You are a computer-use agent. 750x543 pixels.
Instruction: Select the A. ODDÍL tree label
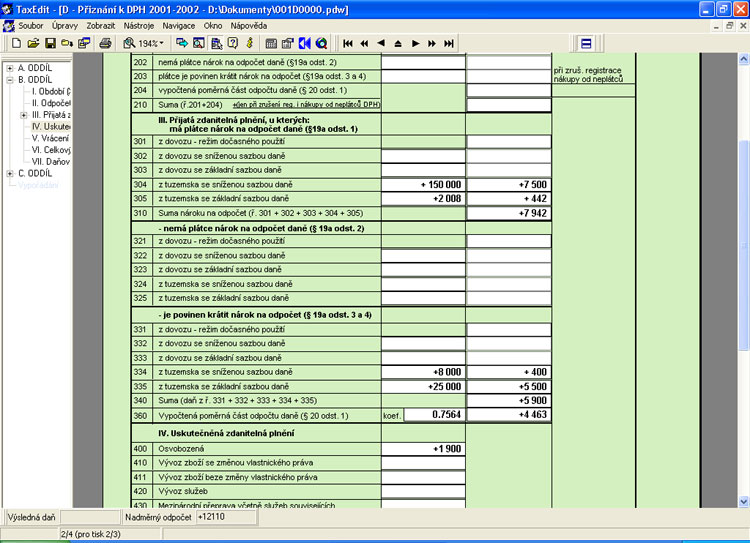pyautogui.click(x=35, y=68)
